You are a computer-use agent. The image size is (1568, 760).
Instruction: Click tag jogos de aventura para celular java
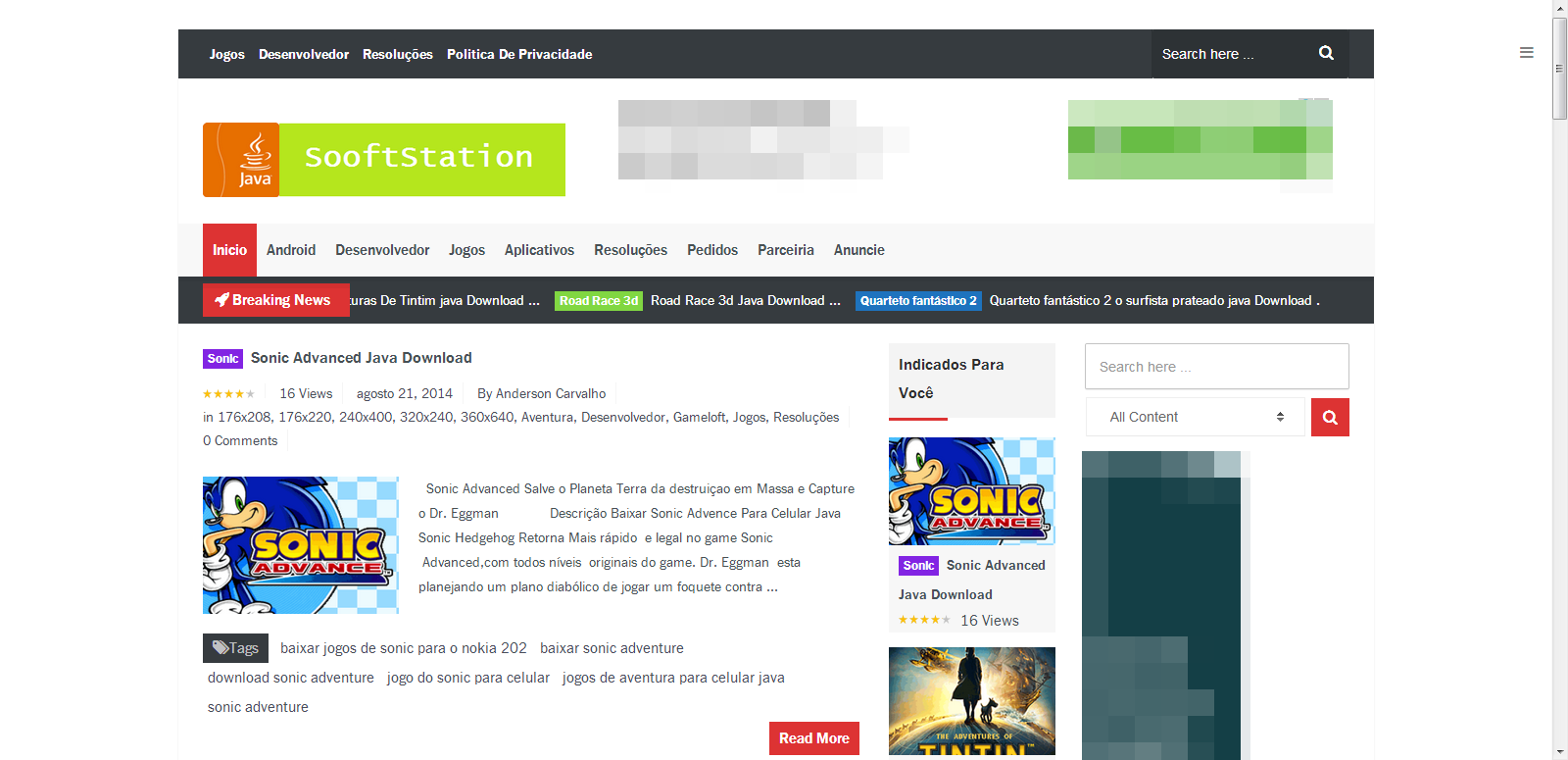[673, 678]
